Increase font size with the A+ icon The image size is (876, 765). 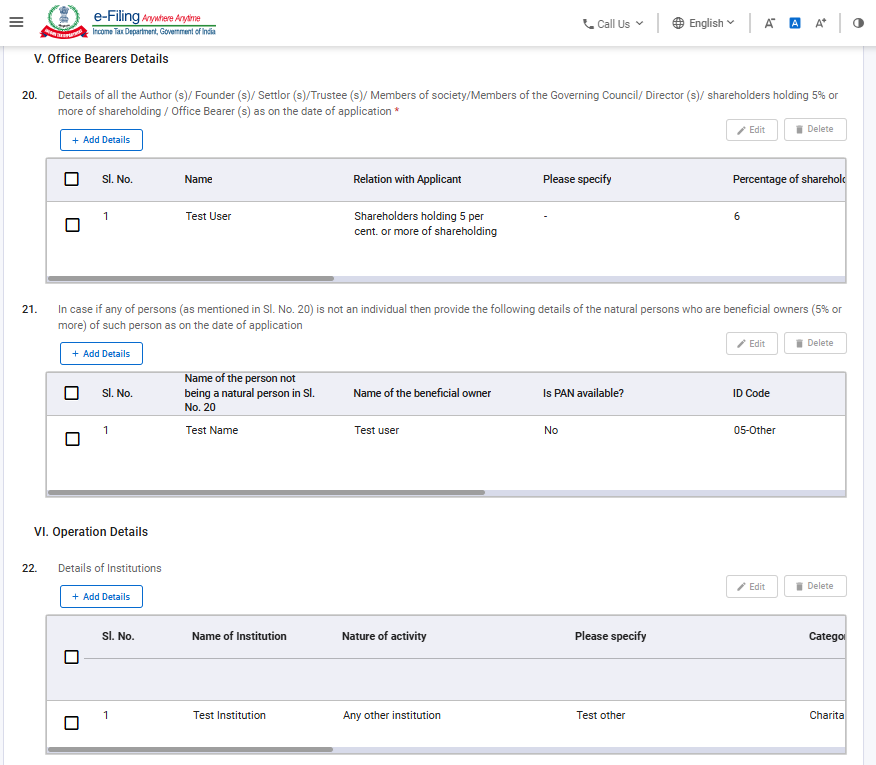pyautogui.click(x=821, y=23)
